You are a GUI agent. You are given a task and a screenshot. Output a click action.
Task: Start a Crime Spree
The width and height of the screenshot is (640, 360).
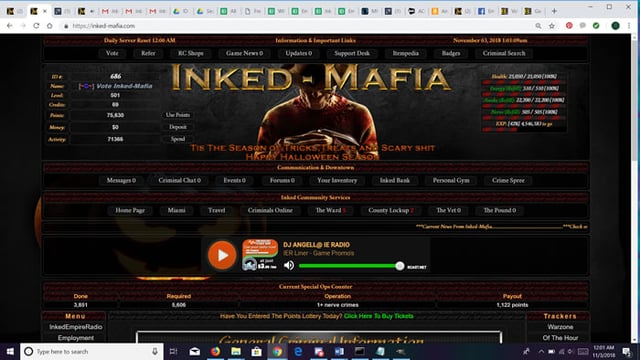[x=508, y=180]
